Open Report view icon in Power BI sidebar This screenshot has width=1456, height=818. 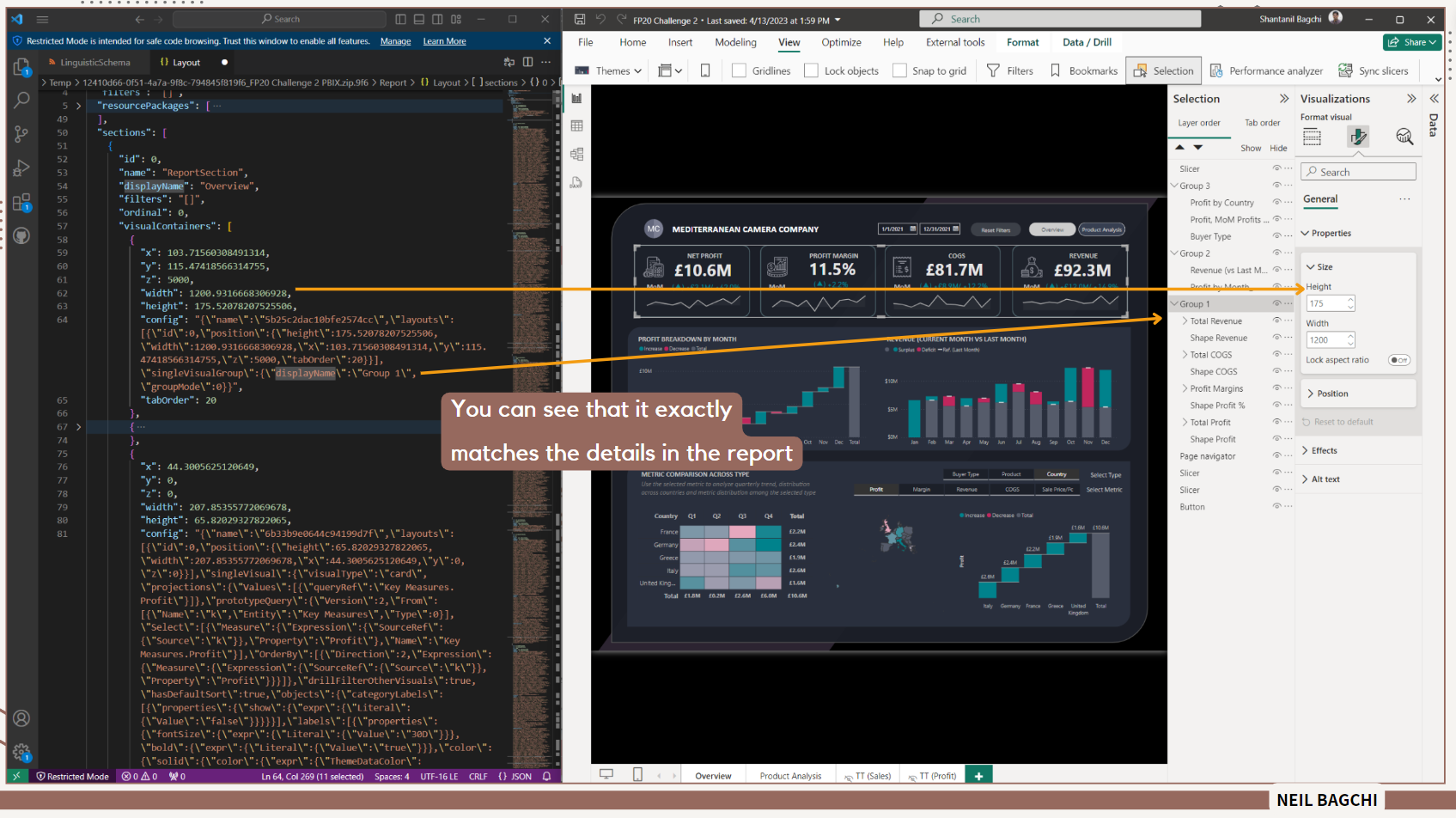pos(576,98)
